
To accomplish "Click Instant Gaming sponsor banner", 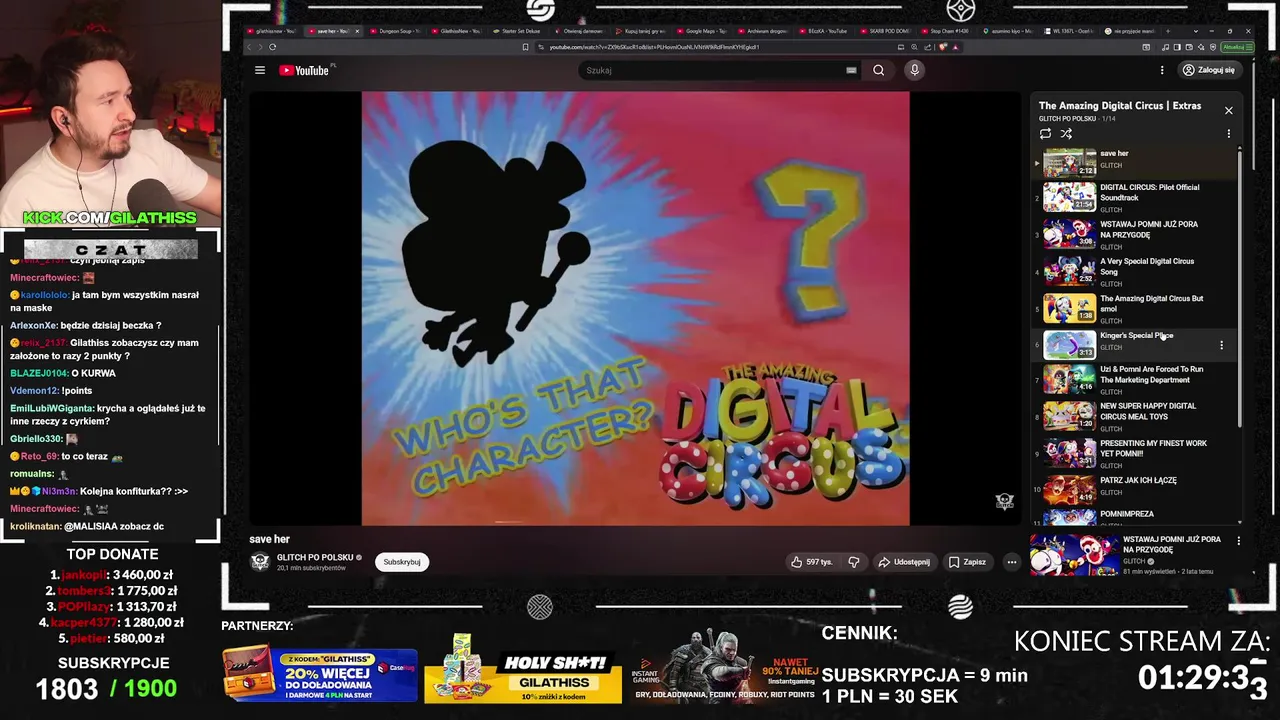I will (725, 666).
